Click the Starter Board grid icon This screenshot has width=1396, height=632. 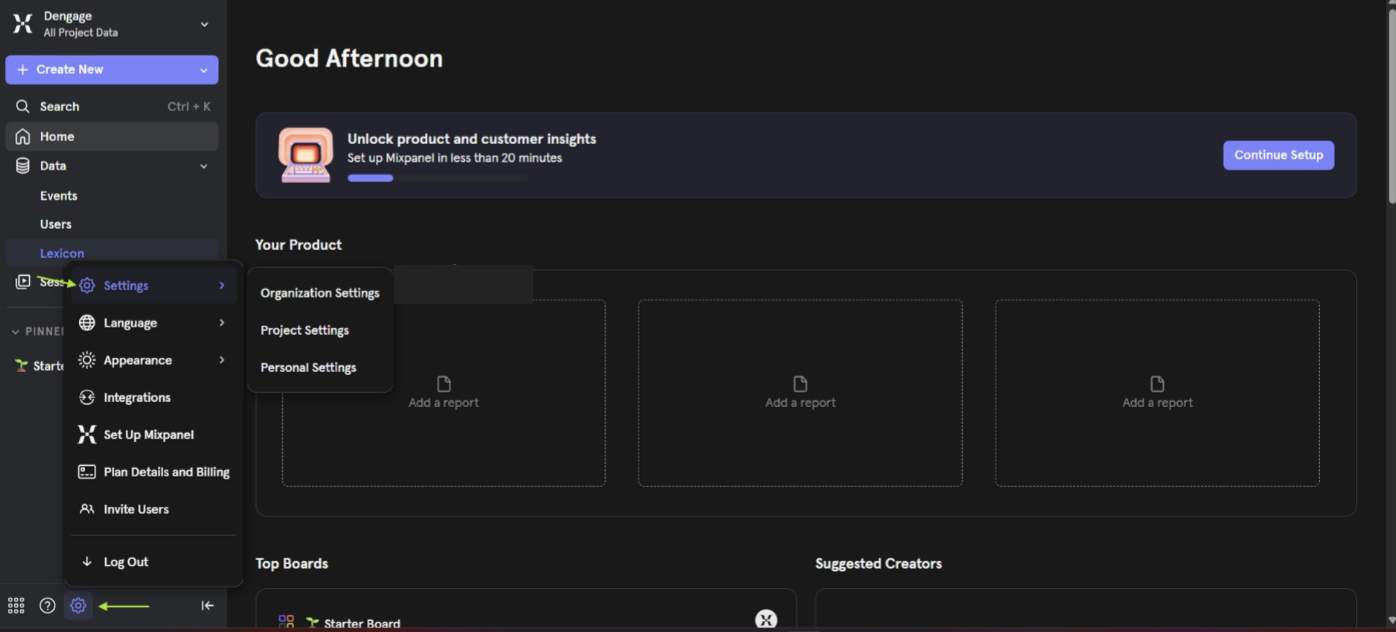click(286, 622)
